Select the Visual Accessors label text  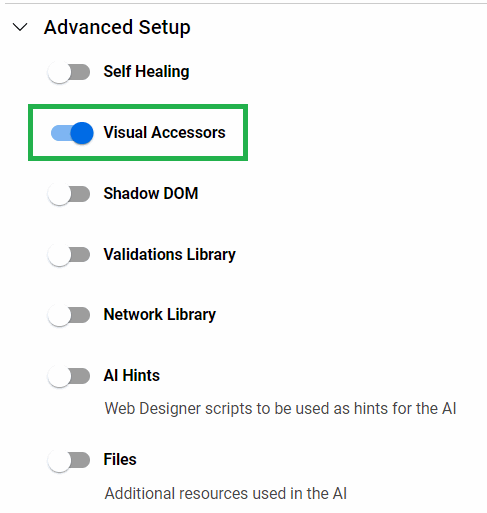[x=165, y=132]
